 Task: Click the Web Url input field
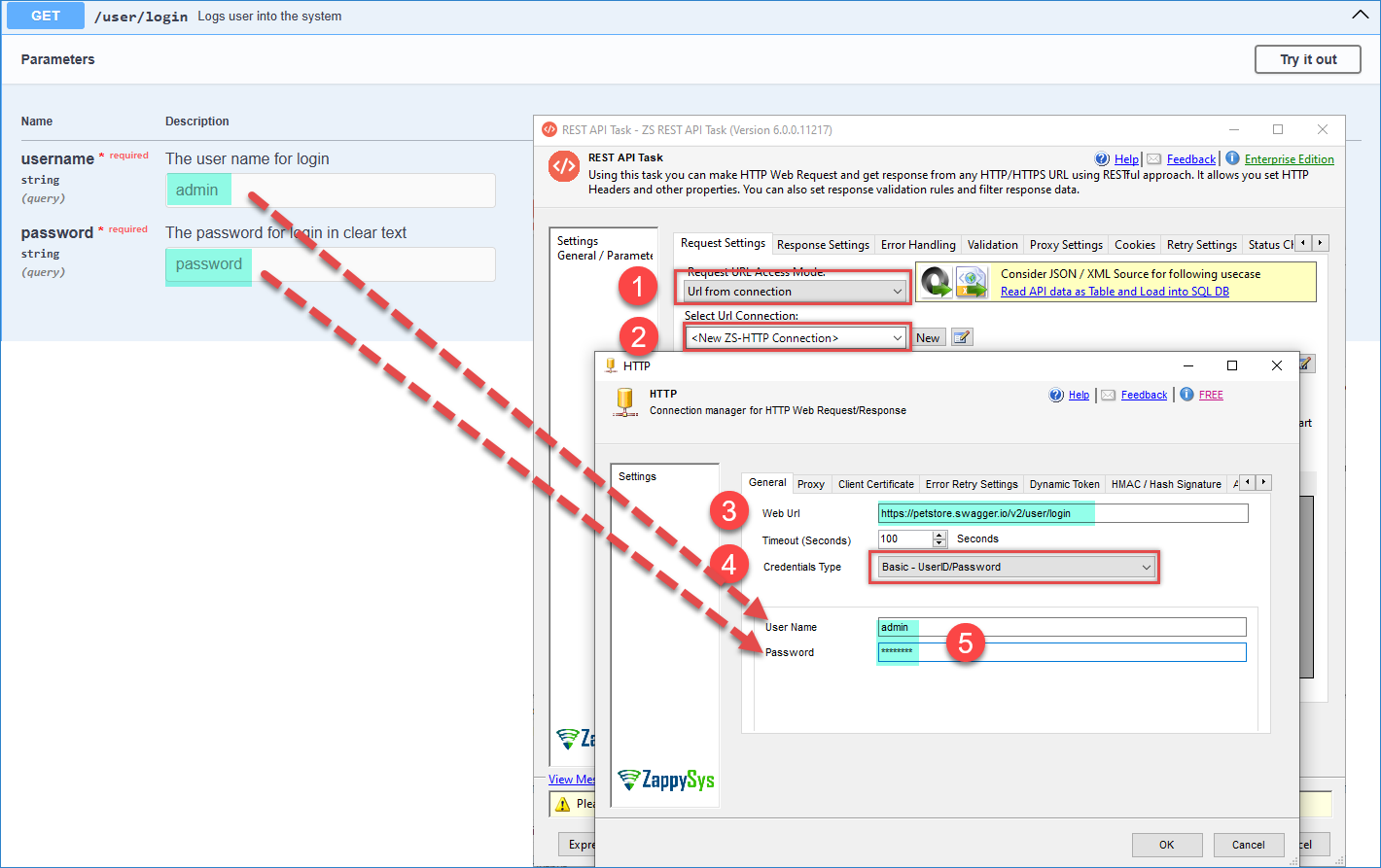1062,513
